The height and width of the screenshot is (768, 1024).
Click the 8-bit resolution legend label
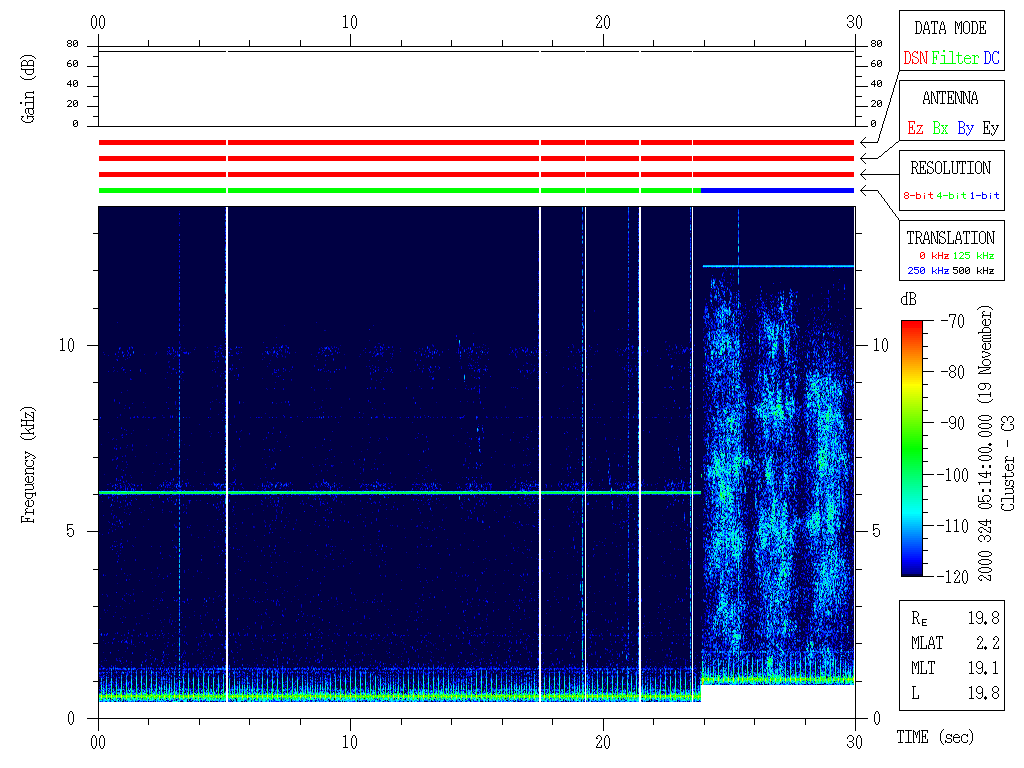pyautogui.click(x=919, y=196)
